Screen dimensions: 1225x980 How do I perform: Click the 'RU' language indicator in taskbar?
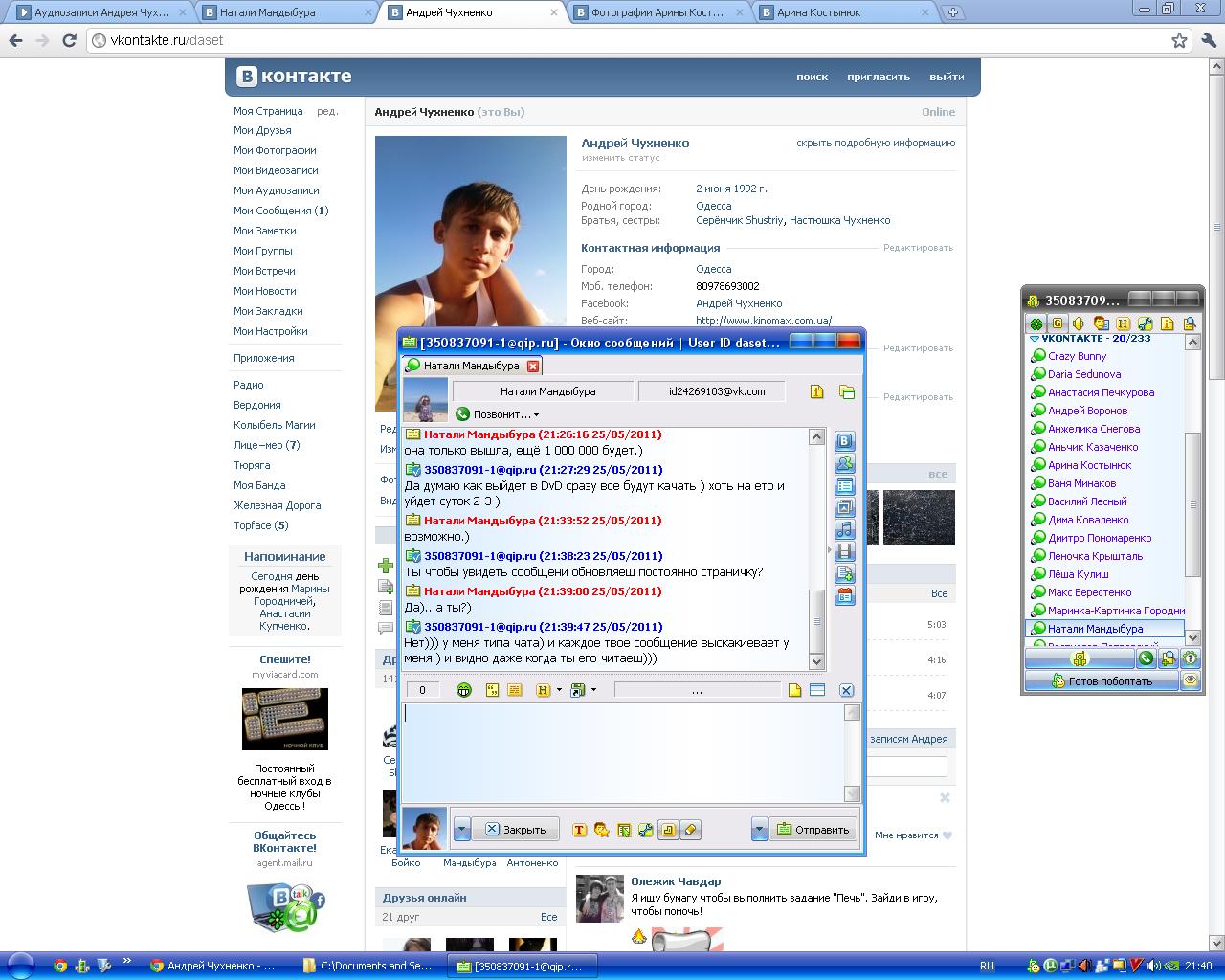[987, 966]
